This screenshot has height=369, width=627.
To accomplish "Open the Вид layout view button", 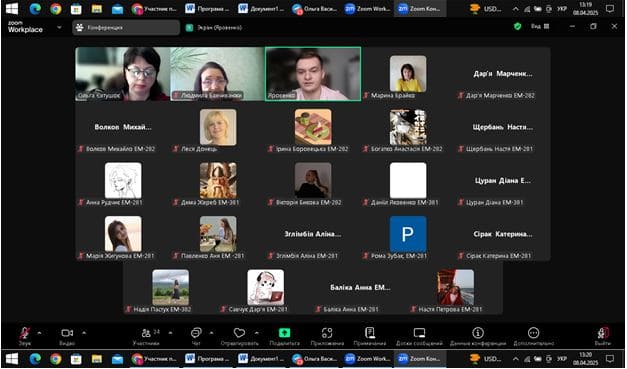I will [540, 26].
